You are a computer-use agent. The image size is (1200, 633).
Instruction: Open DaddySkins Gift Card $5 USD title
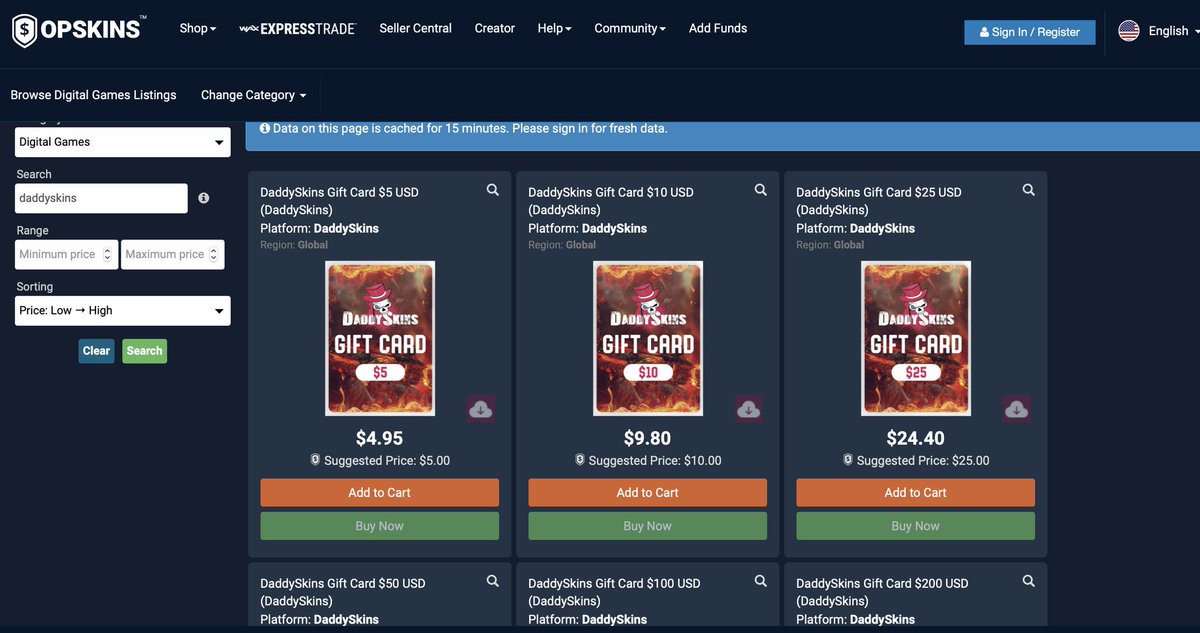click(339, 201)
